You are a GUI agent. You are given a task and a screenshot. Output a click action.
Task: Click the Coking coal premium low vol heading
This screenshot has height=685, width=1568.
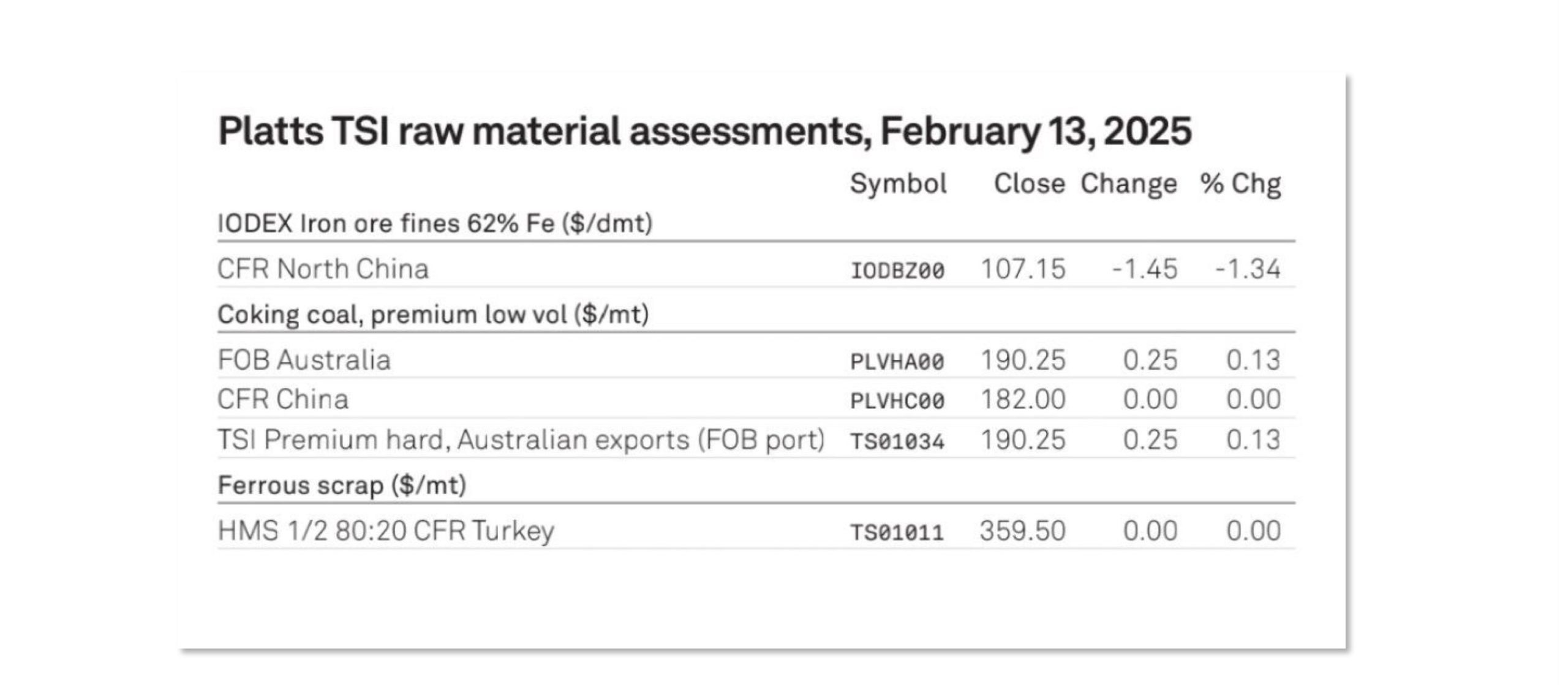click(433, 315)
